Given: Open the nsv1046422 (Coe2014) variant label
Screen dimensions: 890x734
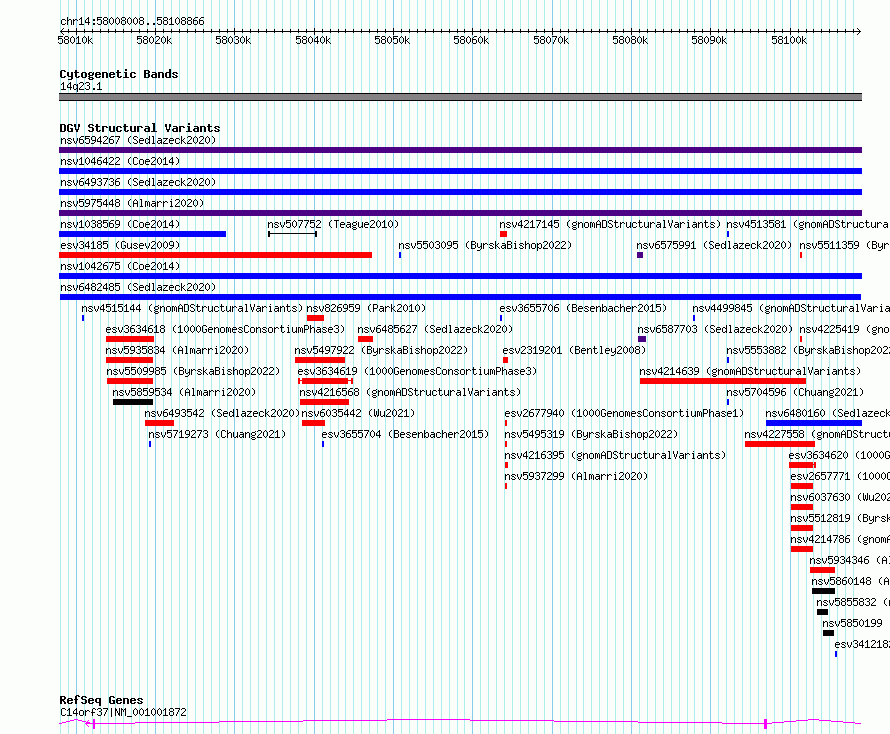Looking at the screenshot, I should tap(120, 161).
